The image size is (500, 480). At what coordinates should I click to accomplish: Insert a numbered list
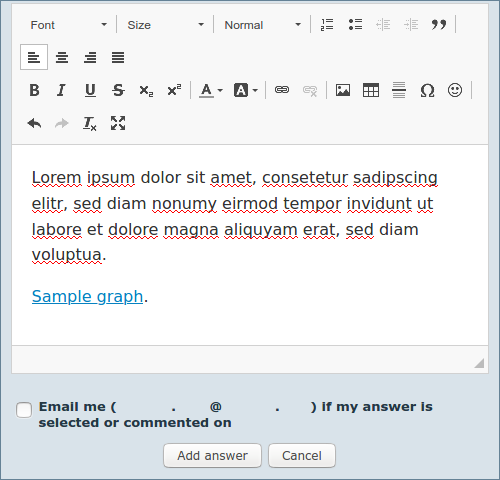tap(327, 25)
